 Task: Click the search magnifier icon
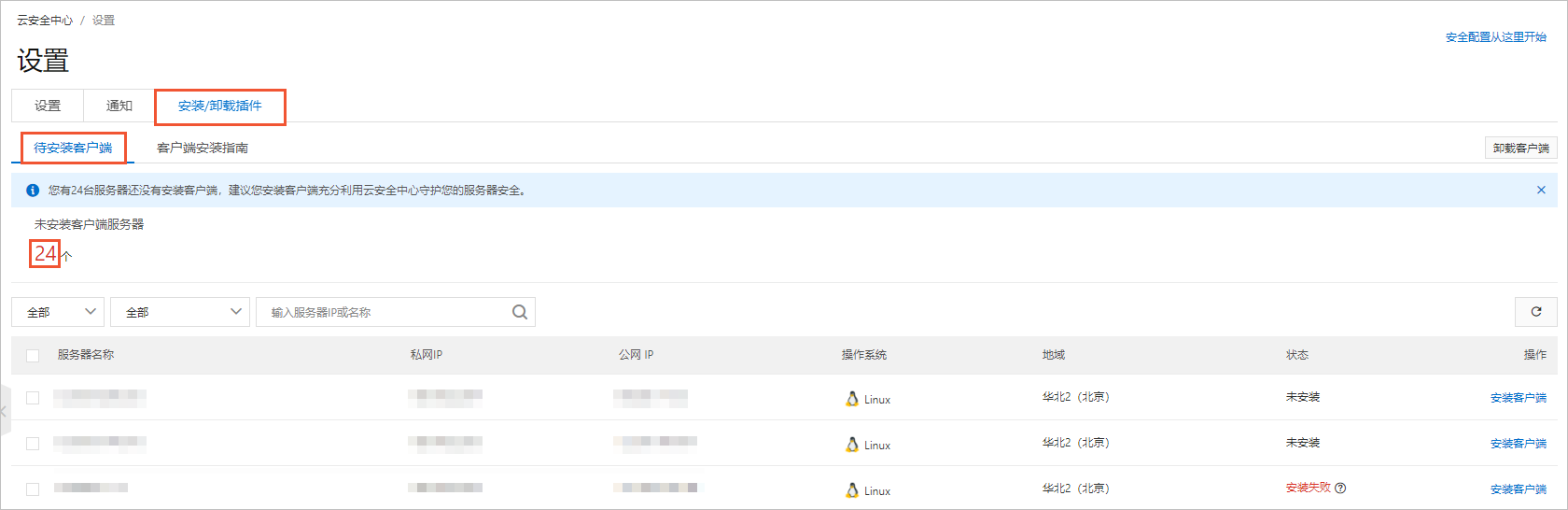520,312
